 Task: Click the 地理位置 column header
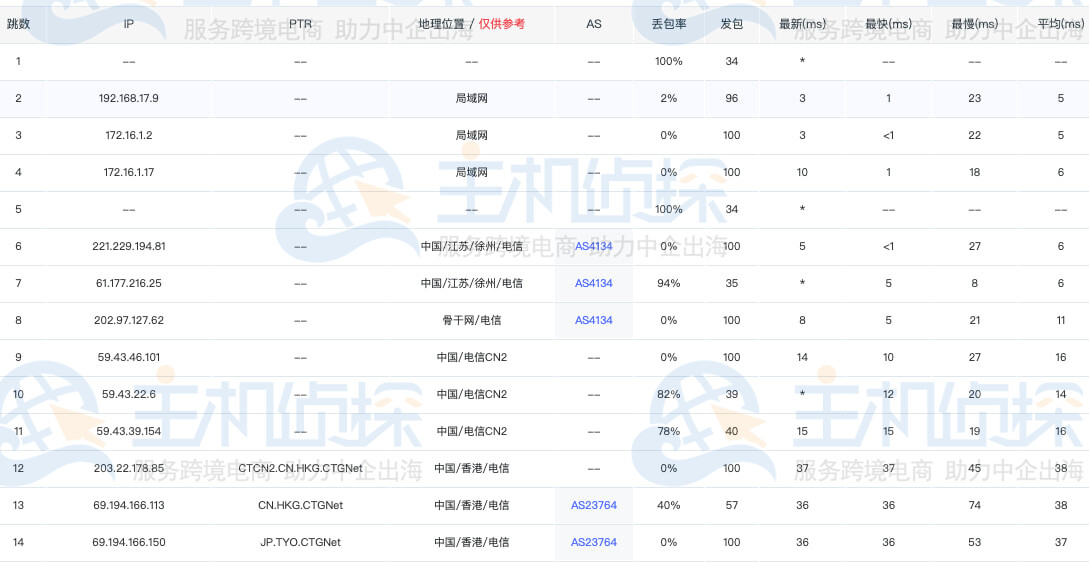tap(444, 23)
